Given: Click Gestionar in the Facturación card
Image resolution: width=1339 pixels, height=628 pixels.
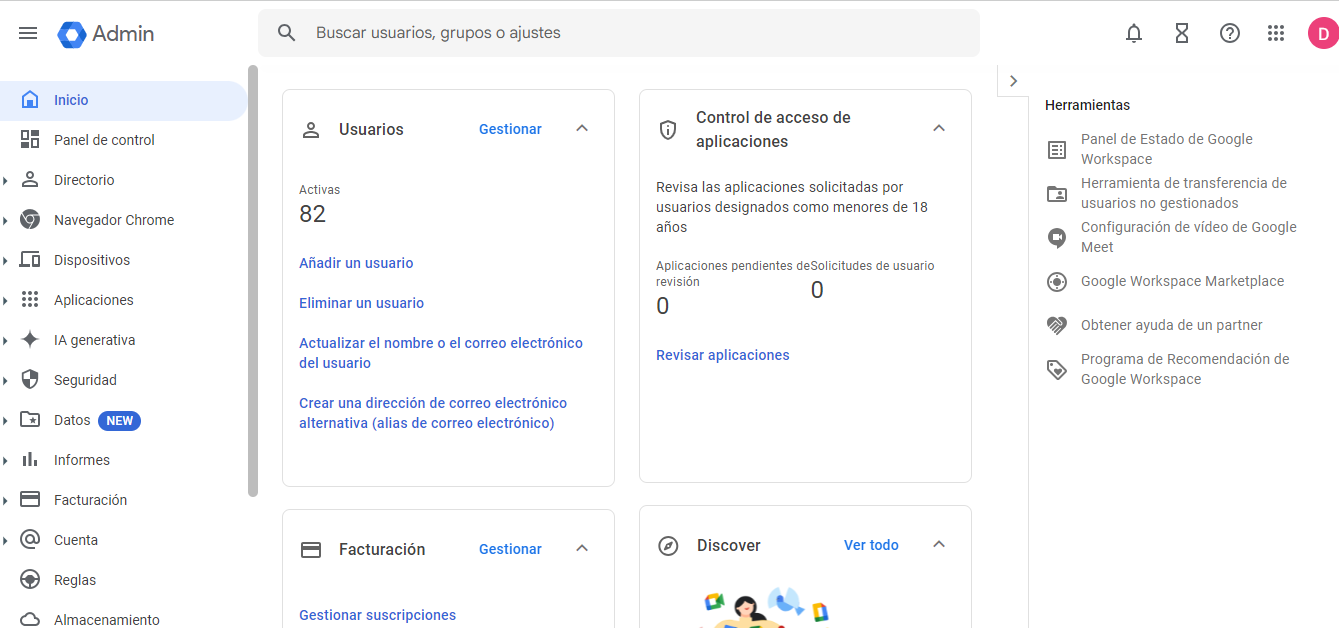Looking at the screenshot, I should point(510,549).
